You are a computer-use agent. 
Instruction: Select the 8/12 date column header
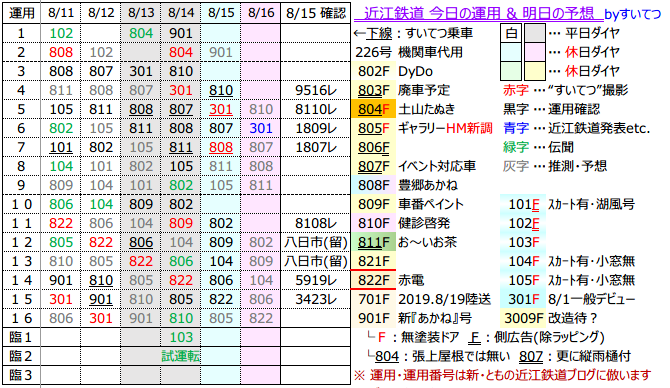point(101,13)
